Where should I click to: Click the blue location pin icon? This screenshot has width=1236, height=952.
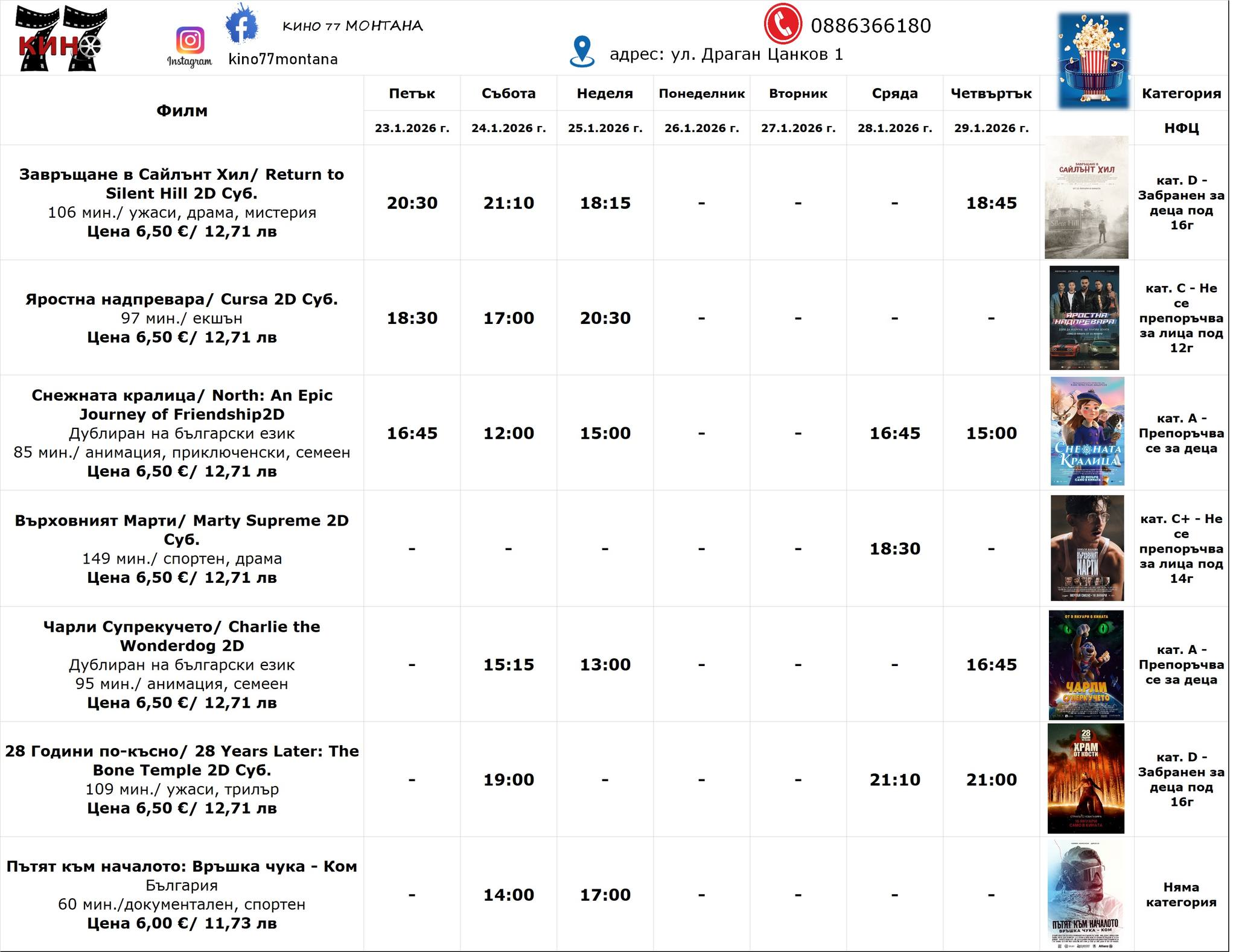point(581,51)
